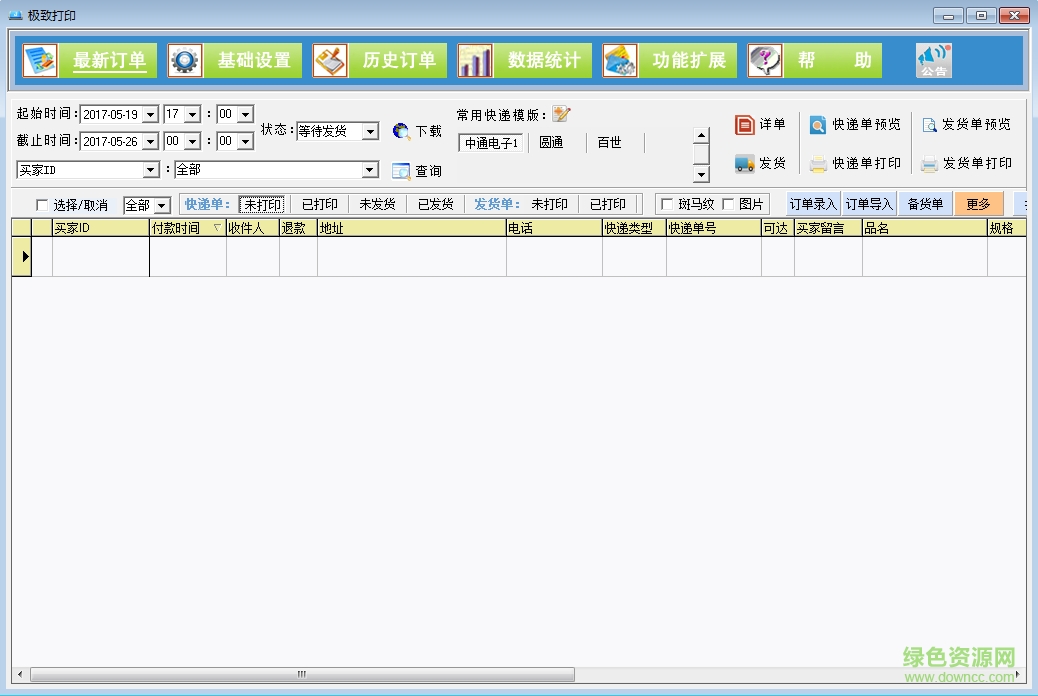Image resolution: width=1038 pixels, height=696 pixels.
Task: Switch to the 历史订单 tab
Action: pyautogui.click(x=399, y=60)
